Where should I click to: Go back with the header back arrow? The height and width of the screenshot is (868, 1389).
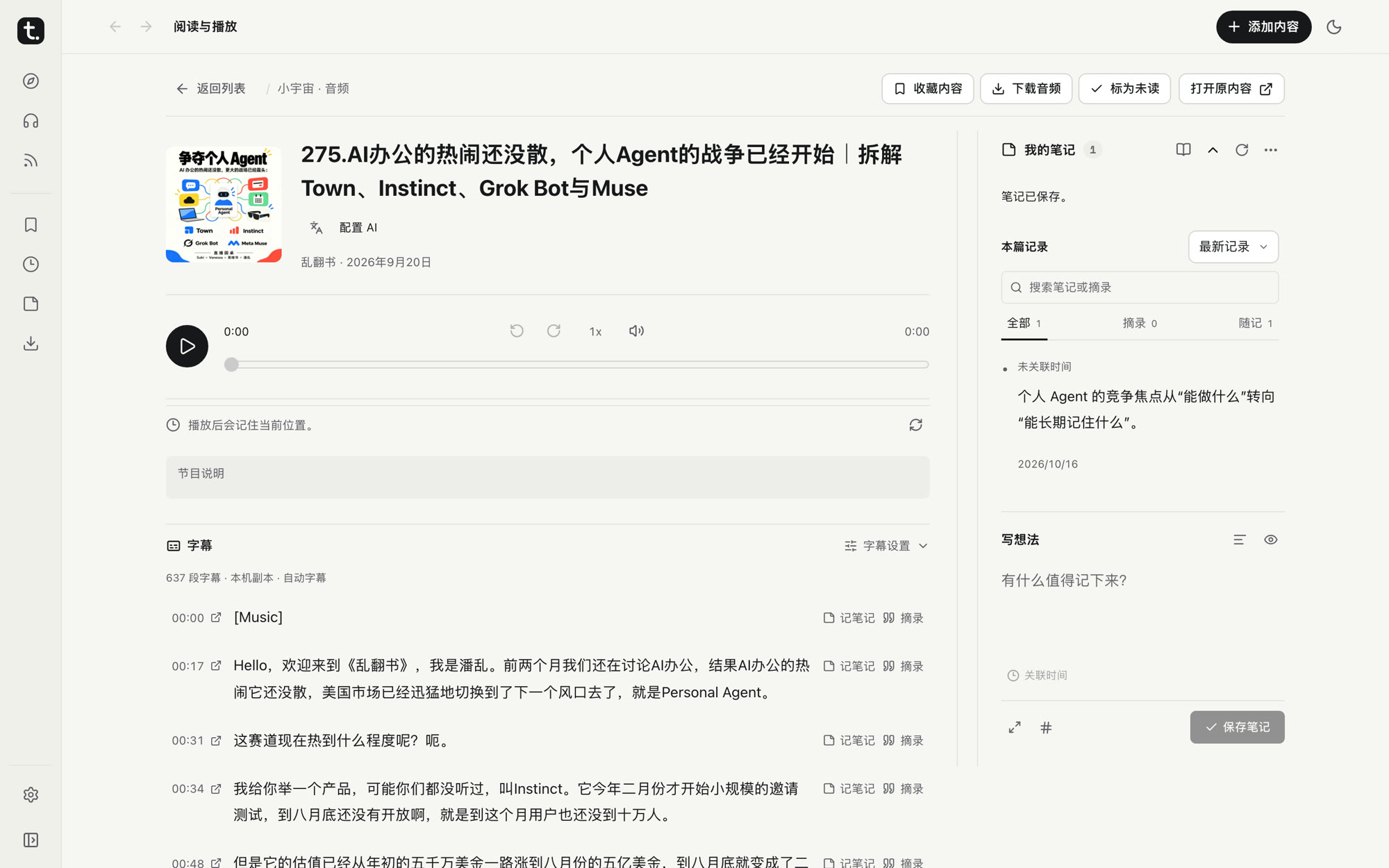point(115,26)
